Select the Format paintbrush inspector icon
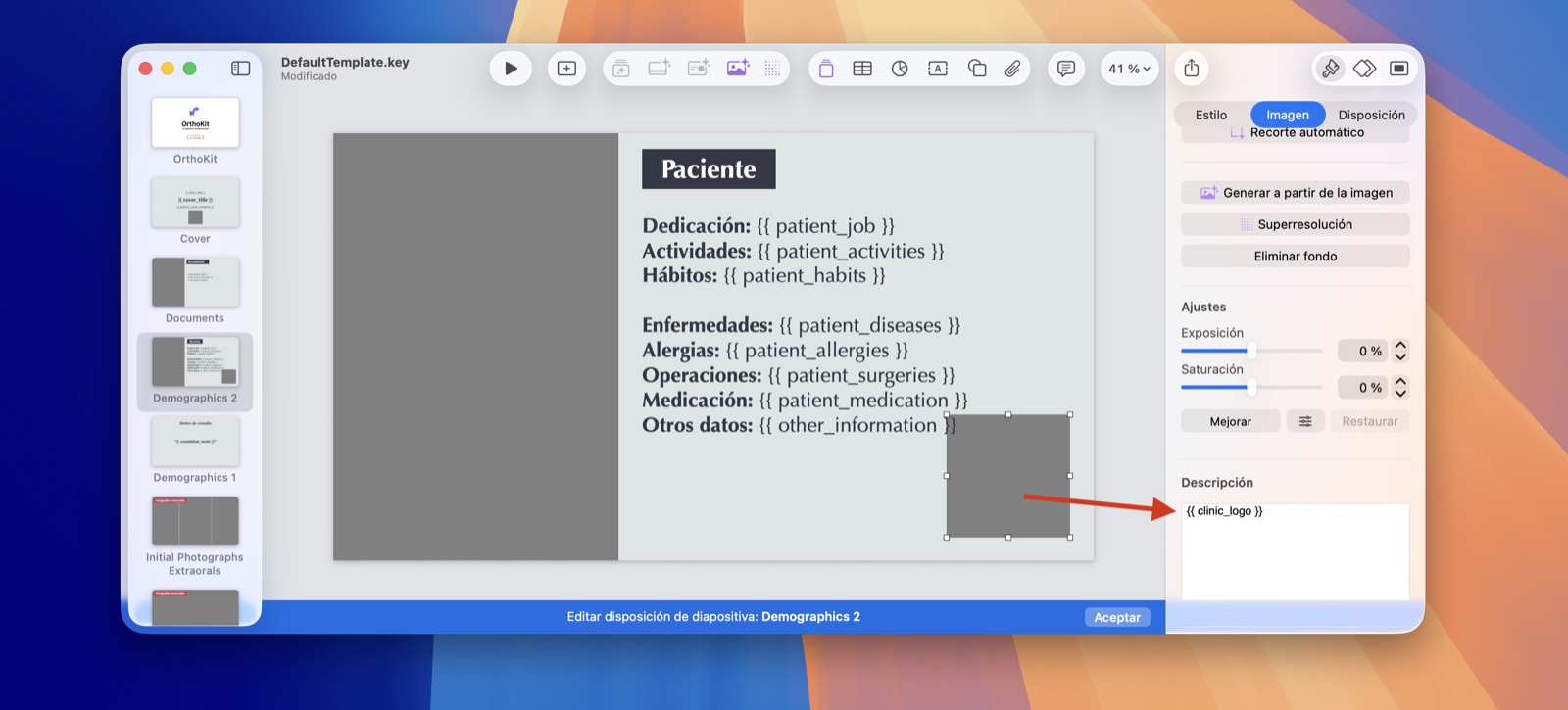The height and width of the screenshot is (710, 1568). [x=1330, y=69]
